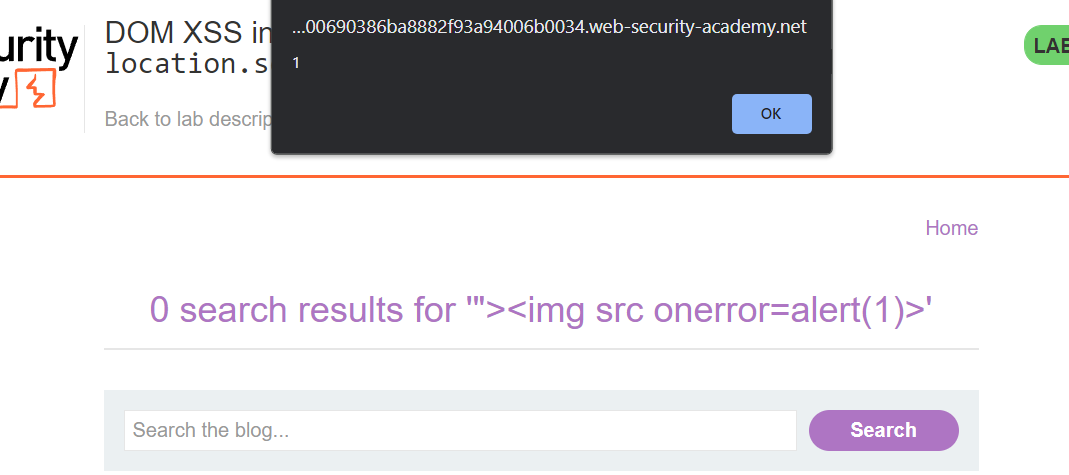
Task: Click OK in the alert dialog
Action: click(771, 114)
